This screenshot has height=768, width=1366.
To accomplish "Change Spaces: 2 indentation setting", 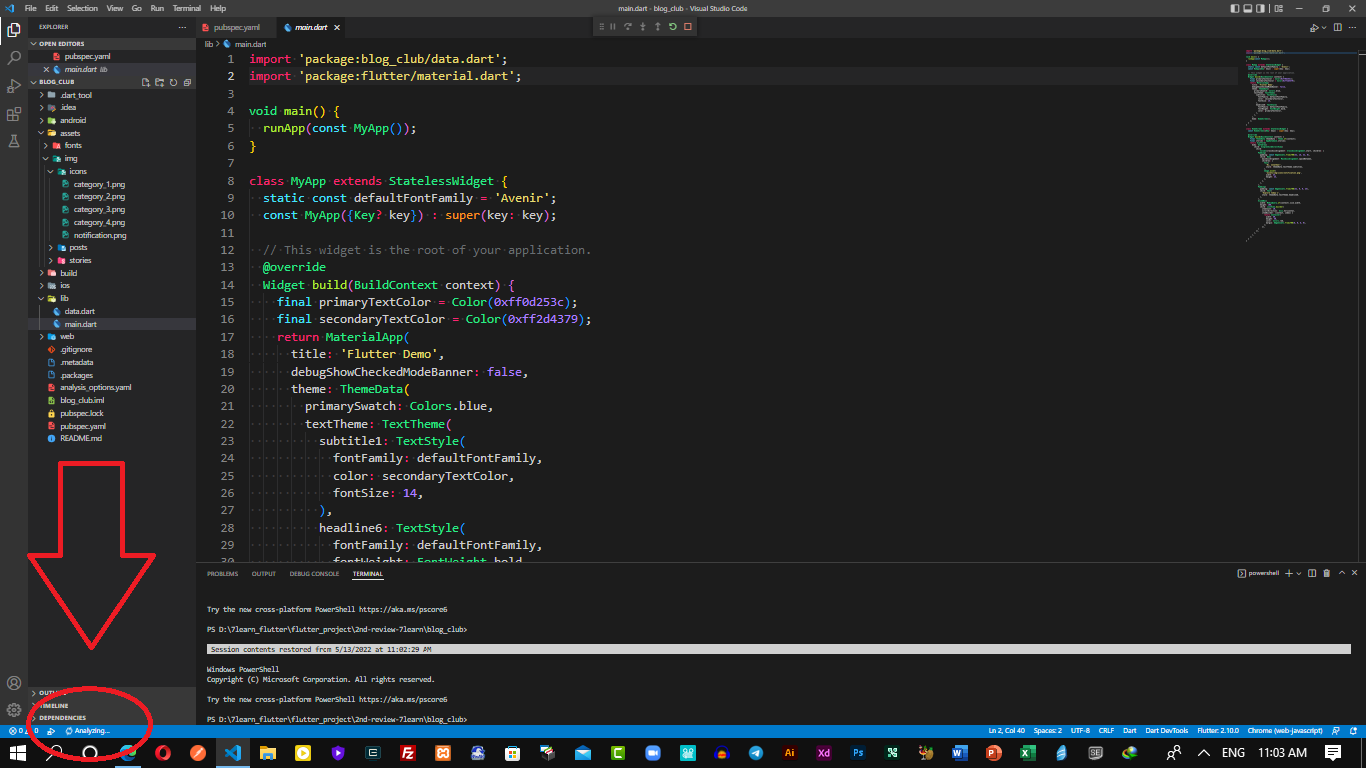I will click(1049, 731).
